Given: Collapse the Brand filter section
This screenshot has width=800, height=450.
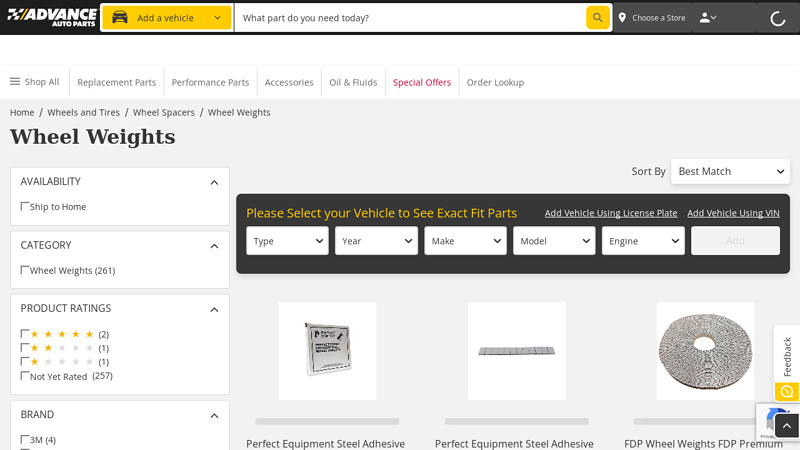Looking at the screenshot, I should (x=214, y=416).
